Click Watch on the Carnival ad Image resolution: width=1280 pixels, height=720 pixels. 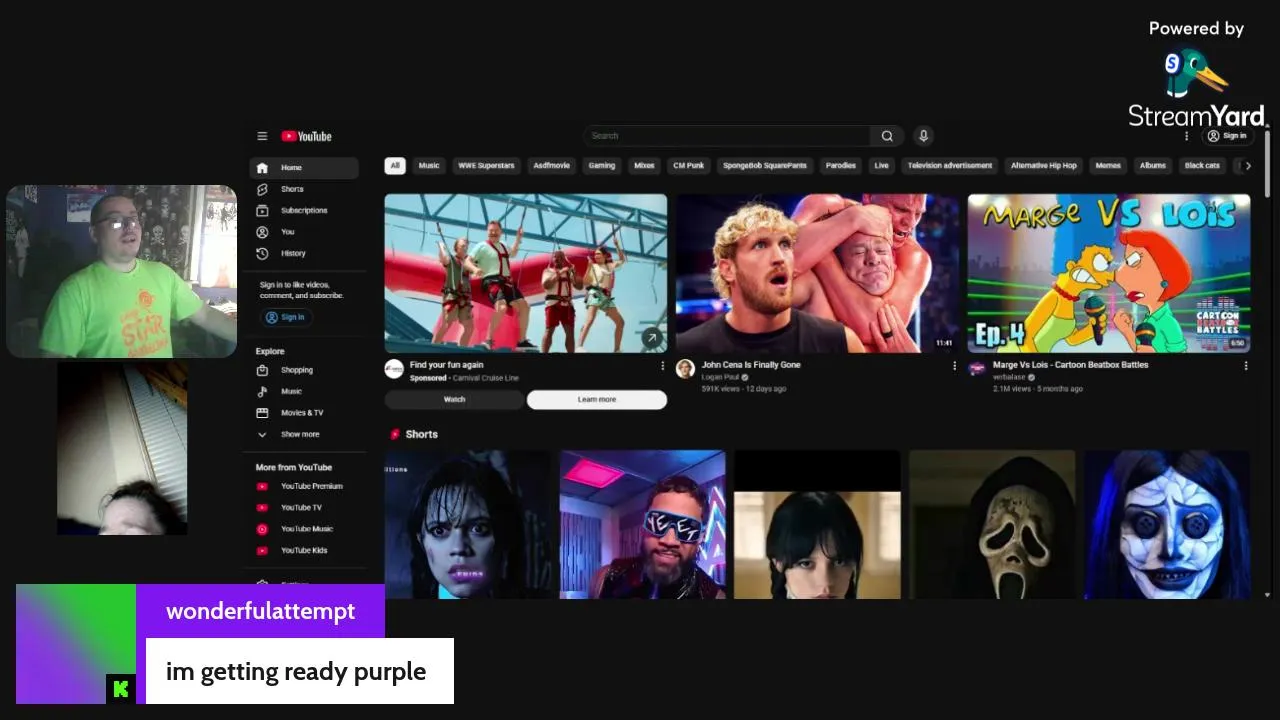(454, 400)
